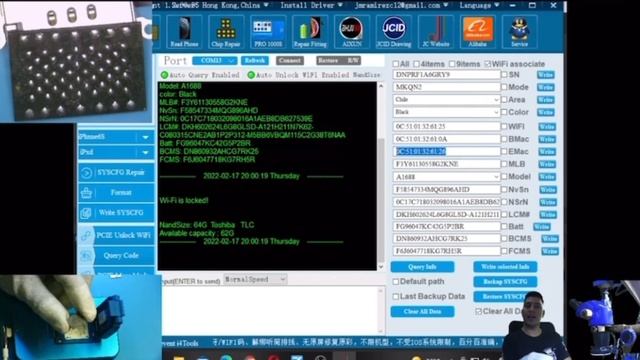Open the Area dropdown
The width and height of the screenshot is (640, 360).
pyautogui.click(x=447, y=100)
